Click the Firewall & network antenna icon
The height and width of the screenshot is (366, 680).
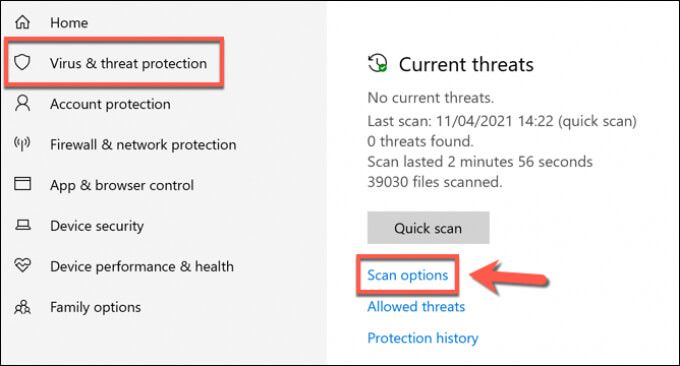click(22, 143)
